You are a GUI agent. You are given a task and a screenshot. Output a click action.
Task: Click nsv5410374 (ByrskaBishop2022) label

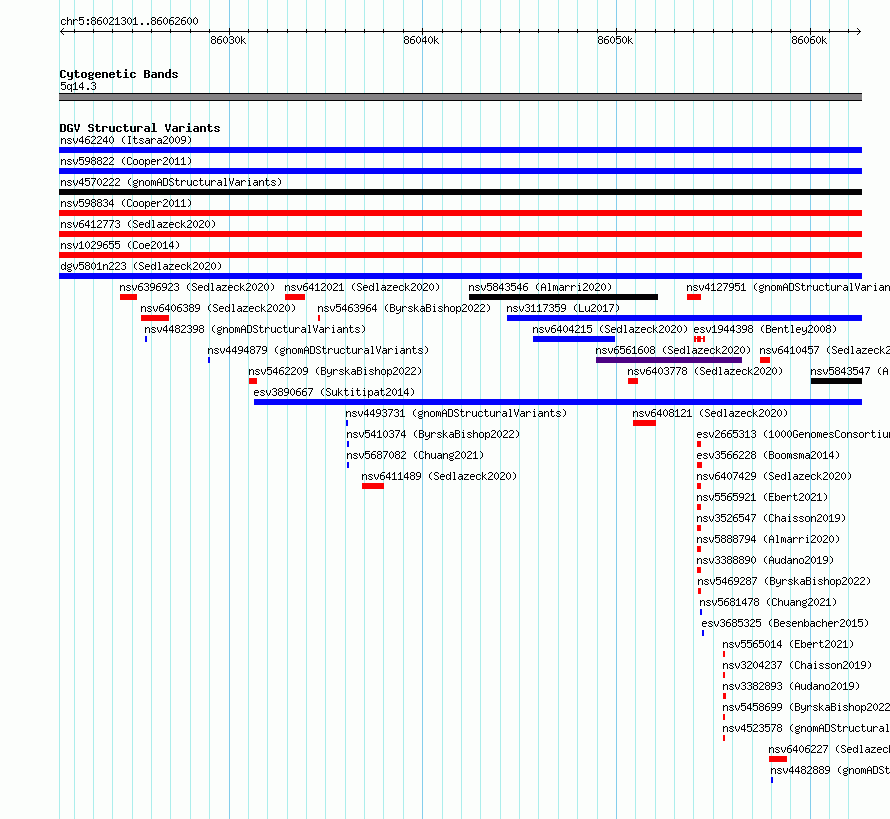pos(433,434)
